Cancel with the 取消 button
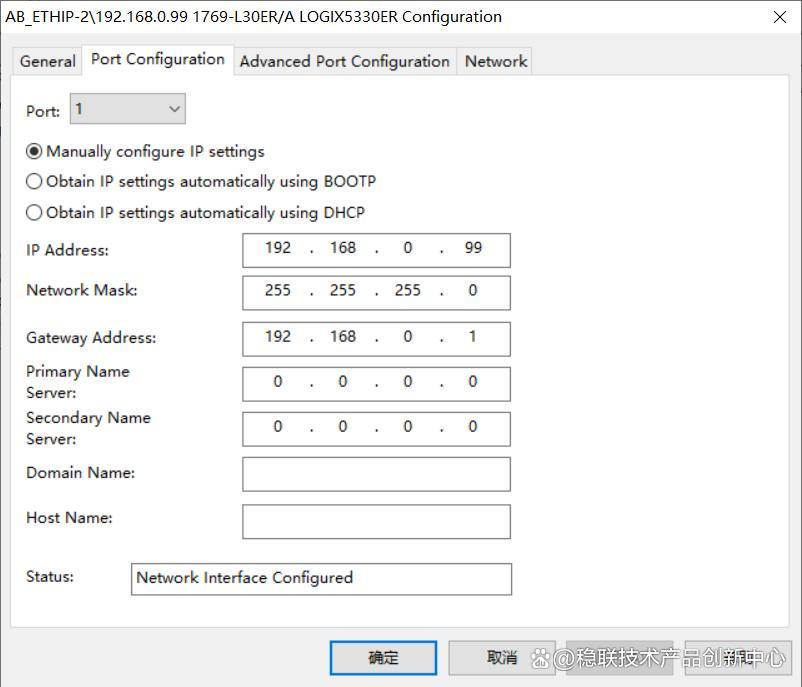Image resolution: width=802 pixels, height=687 pixels. click(x=502, y=658)
